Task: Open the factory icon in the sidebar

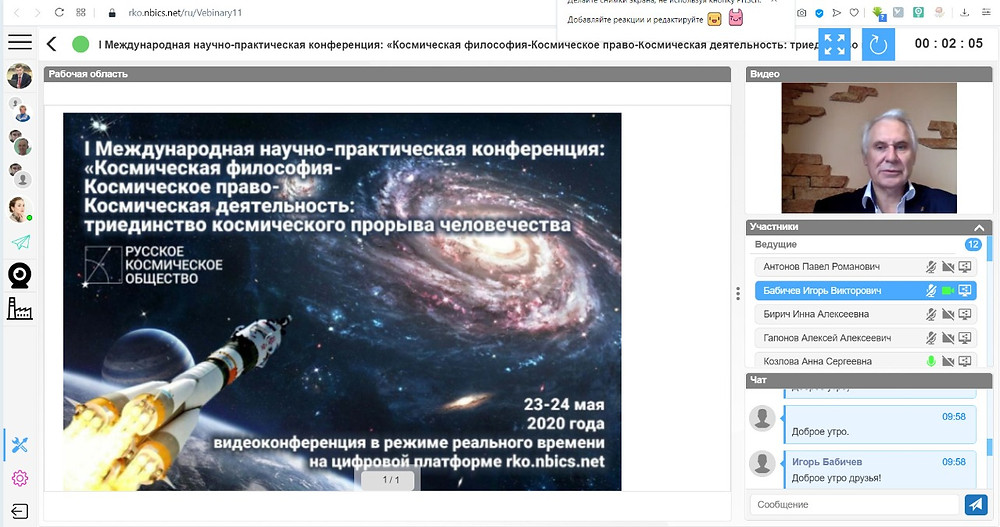Action: click(x=19, y=308)
